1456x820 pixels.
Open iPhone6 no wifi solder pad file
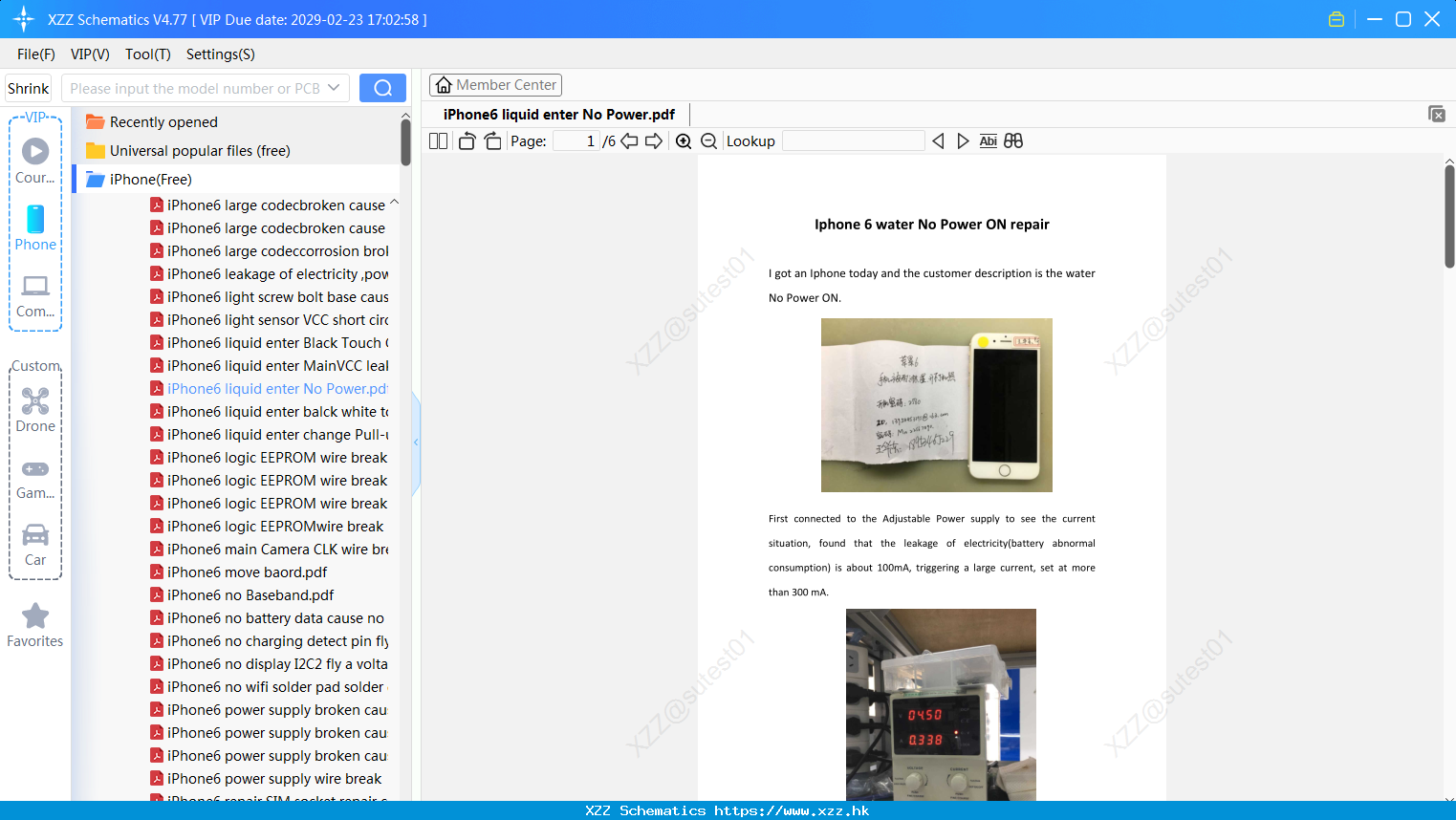268,687
